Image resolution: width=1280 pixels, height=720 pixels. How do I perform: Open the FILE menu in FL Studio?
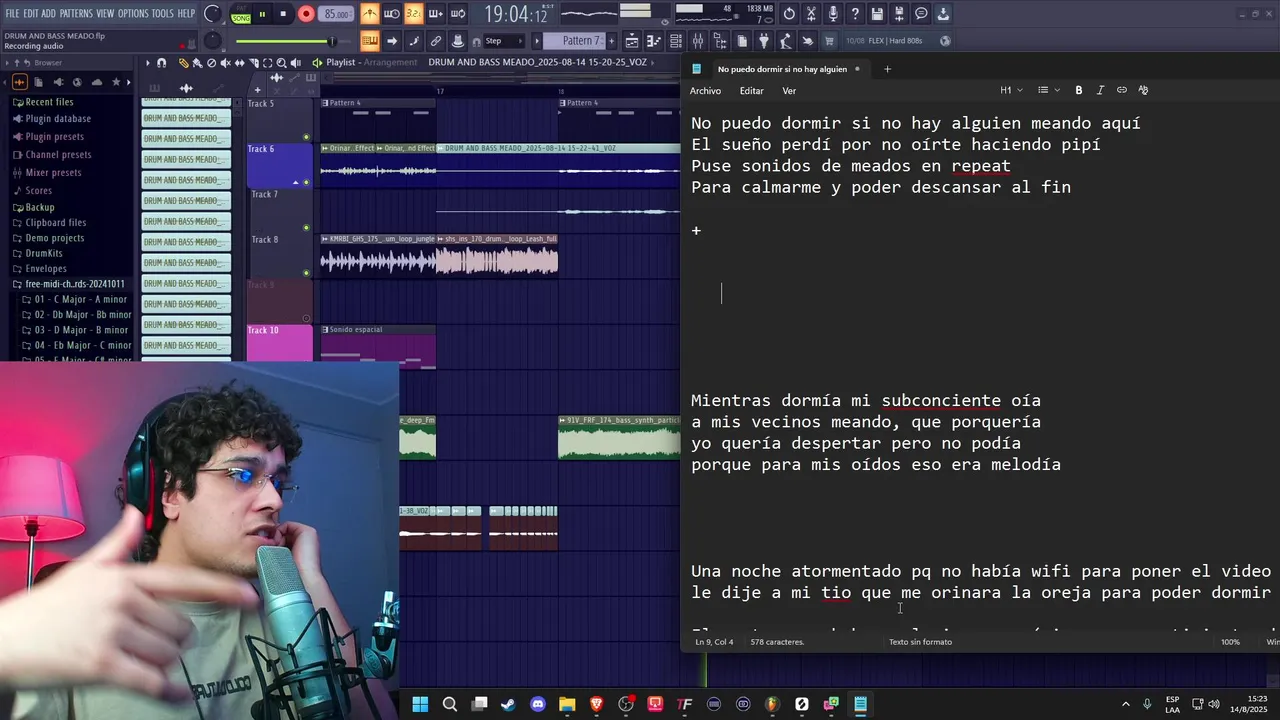(x=12, y=13)
